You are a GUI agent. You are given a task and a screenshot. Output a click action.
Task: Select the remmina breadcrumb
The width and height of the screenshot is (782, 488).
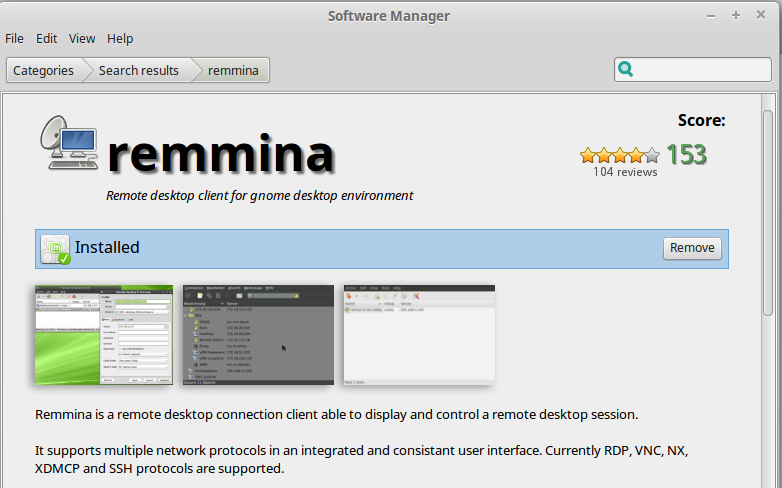[x=233, y=70]
